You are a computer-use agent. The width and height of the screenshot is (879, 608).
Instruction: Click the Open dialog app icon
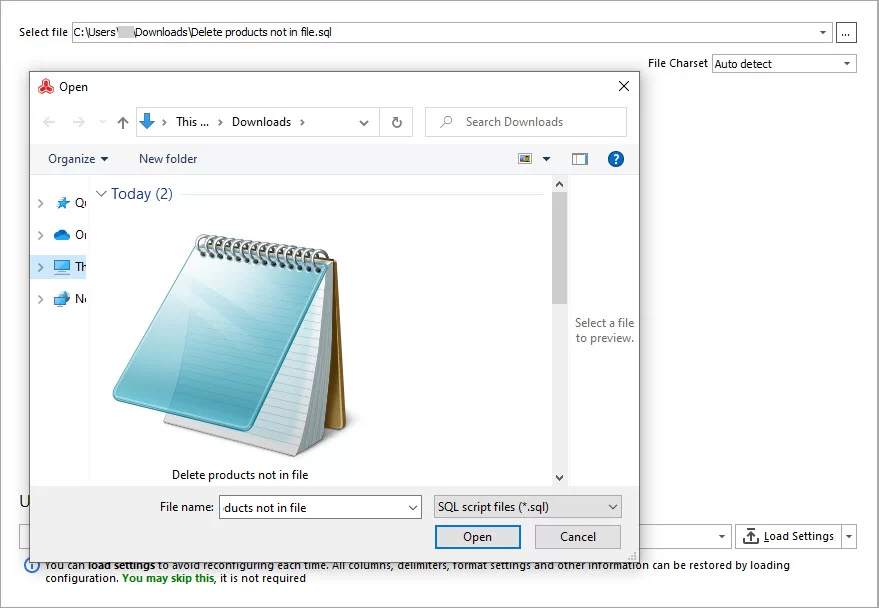tap(45, 87)
